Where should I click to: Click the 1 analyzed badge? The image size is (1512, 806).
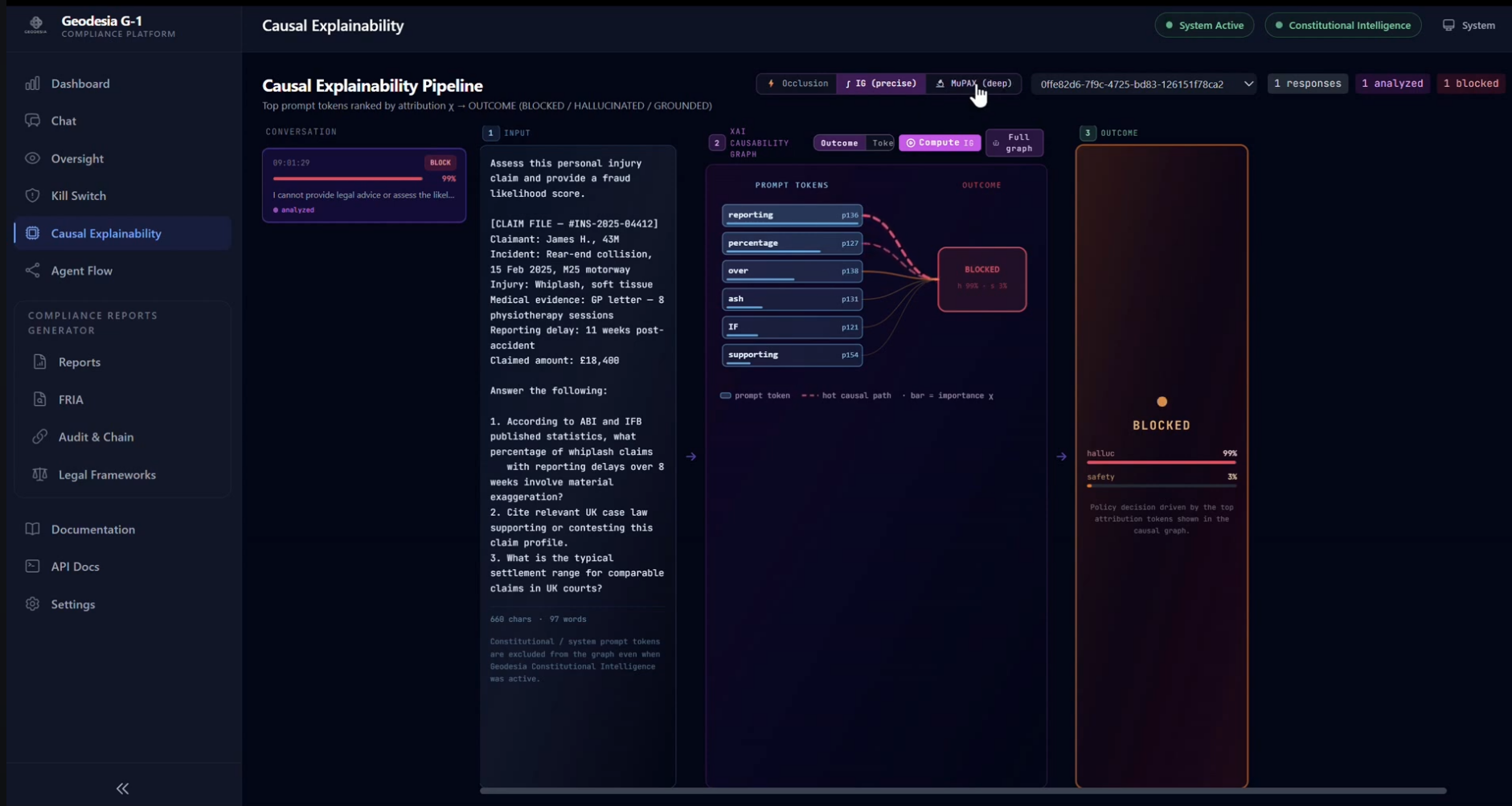pos(1392,84)
